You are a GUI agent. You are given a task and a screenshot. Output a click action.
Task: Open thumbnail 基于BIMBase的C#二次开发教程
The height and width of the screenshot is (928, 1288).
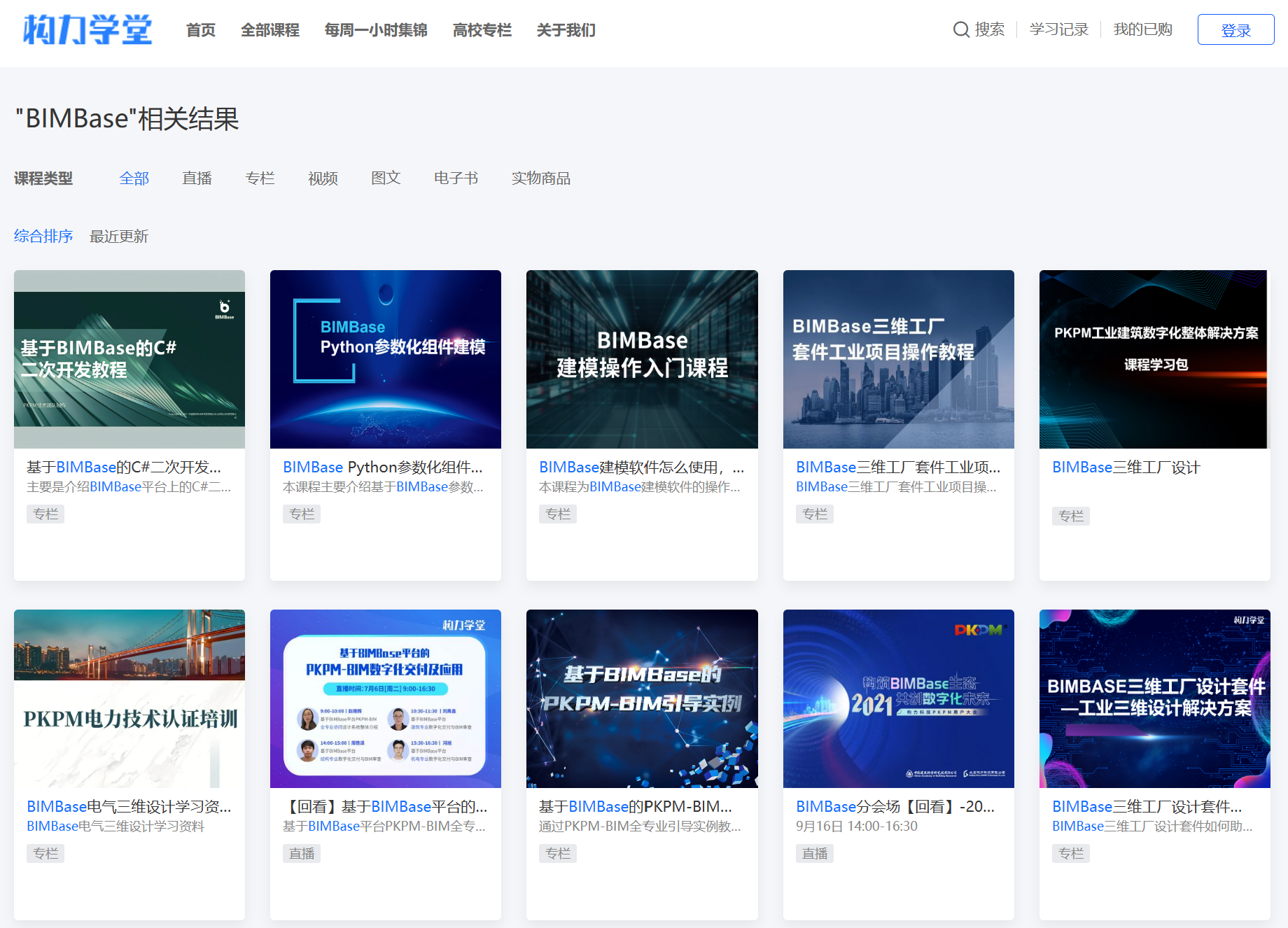click(x=129, y=359)
